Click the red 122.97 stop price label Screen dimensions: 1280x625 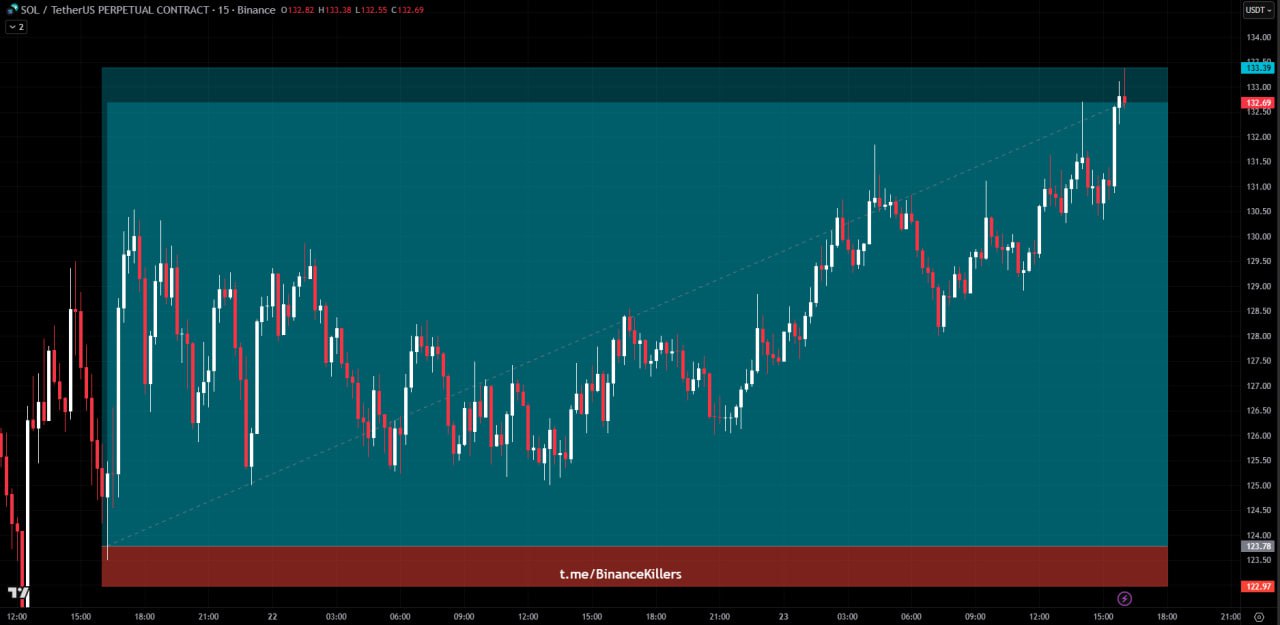tap(1256, 586)
